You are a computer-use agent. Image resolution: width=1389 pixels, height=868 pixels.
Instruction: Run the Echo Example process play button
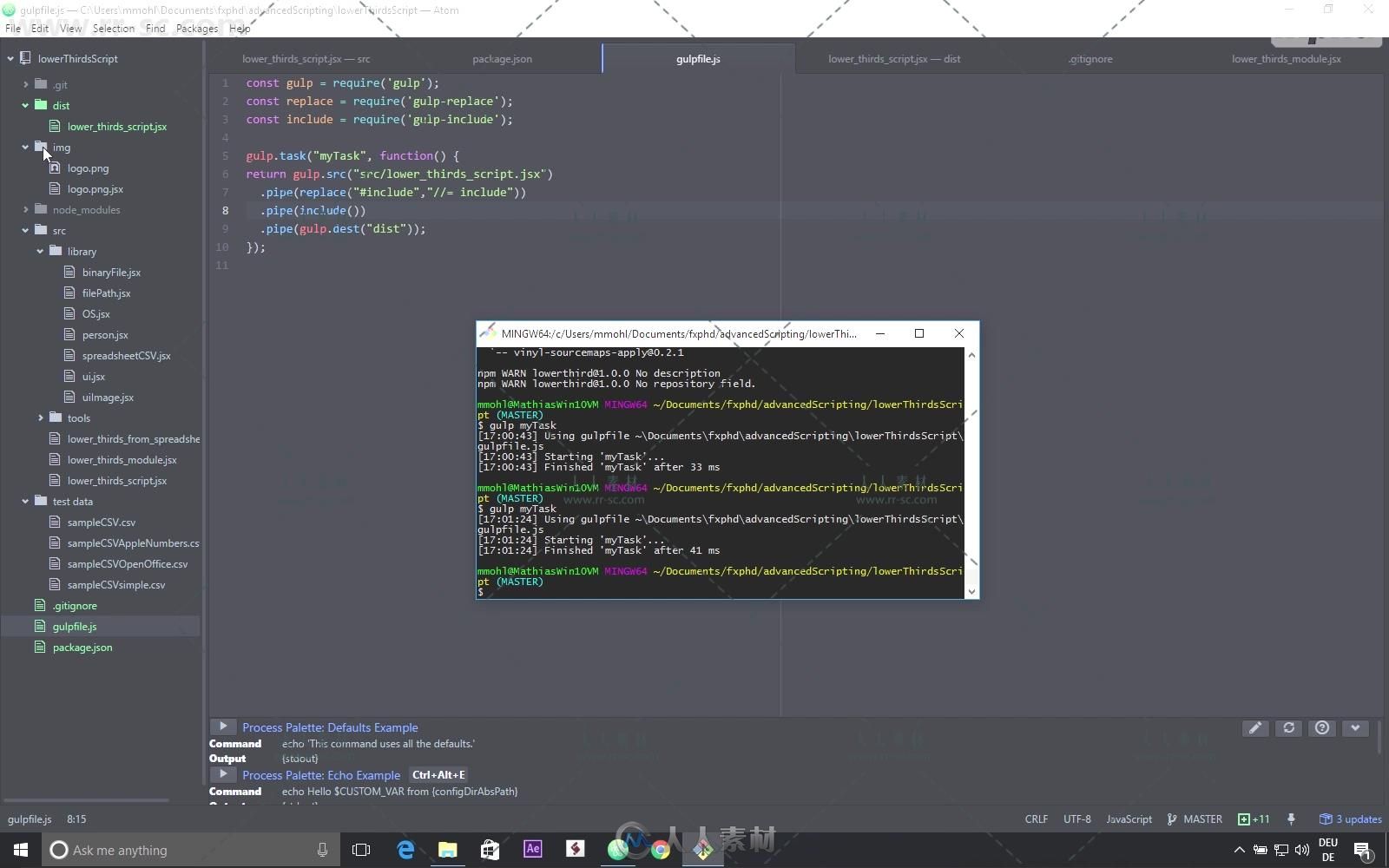[223, 774]
